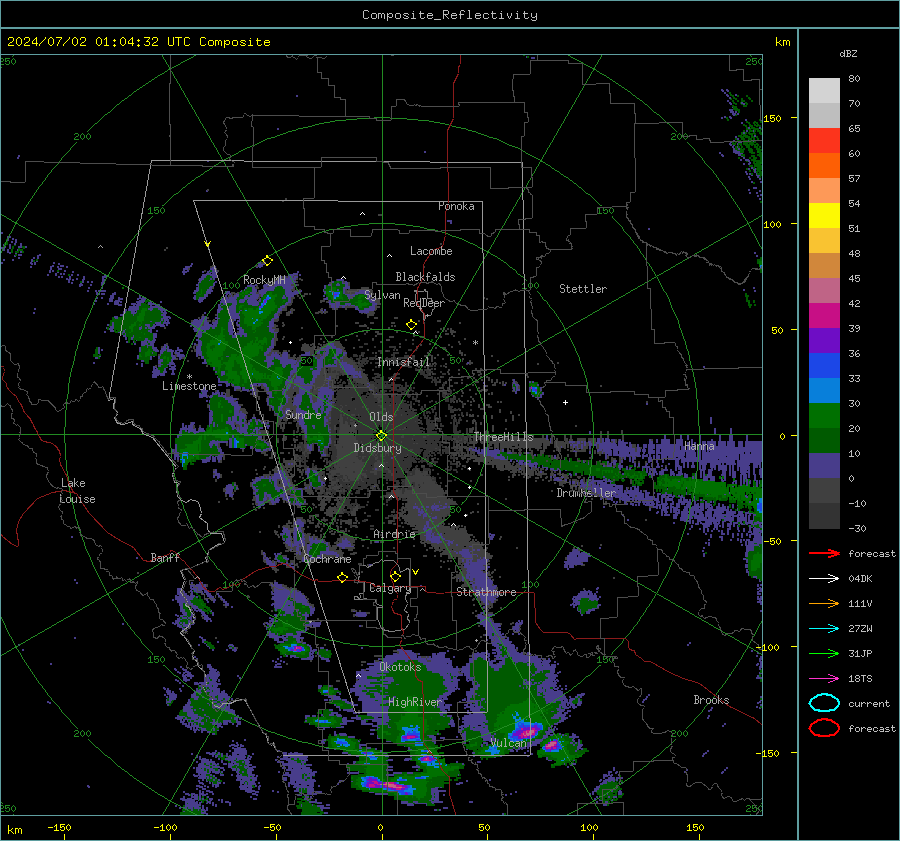This screenshot has width=900, height=841.
Task: Click the Stettler city label
Action: [x=583, y=289]
